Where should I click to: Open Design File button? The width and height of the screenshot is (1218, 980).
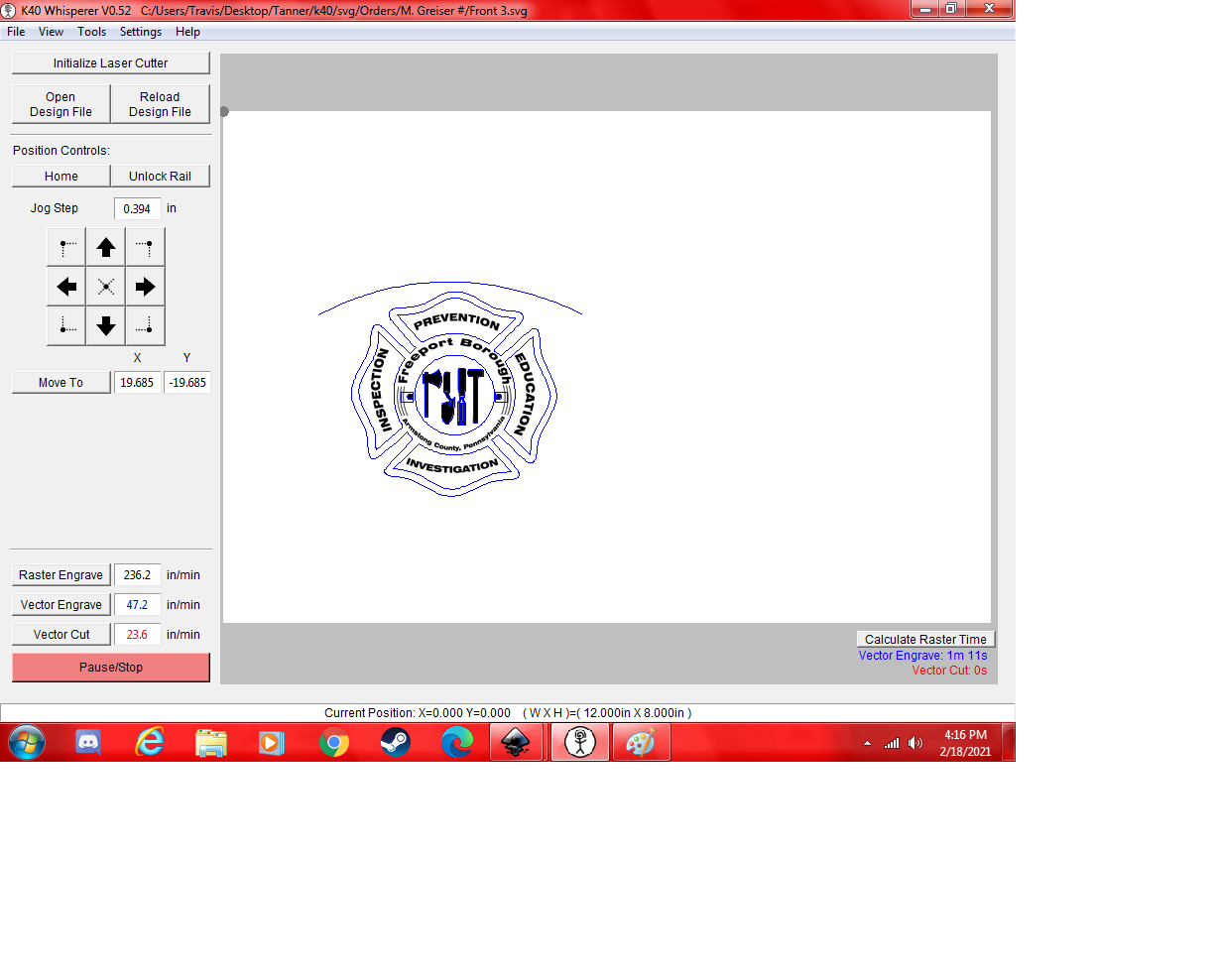click(61, 104)
